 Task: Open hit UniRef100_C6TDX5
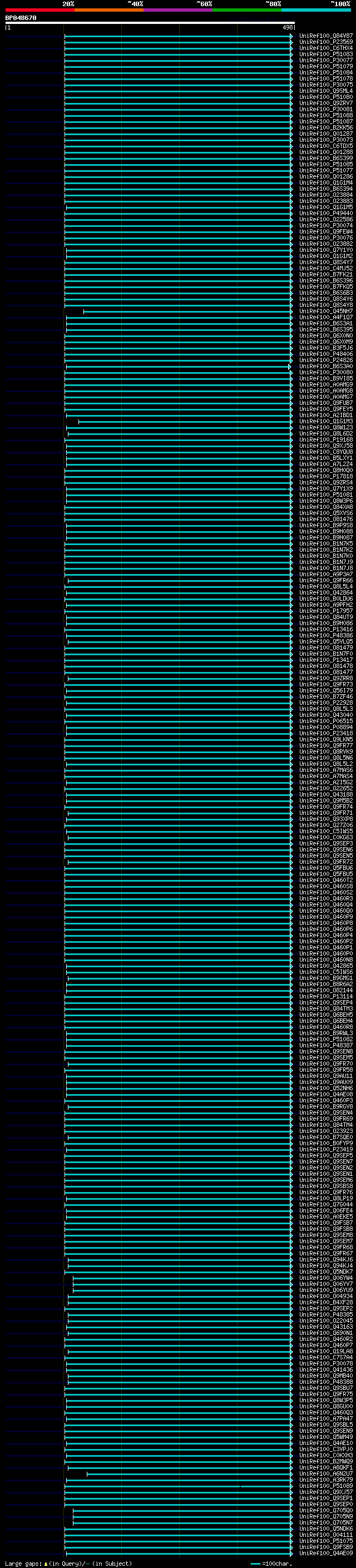(x=326, y=146)
